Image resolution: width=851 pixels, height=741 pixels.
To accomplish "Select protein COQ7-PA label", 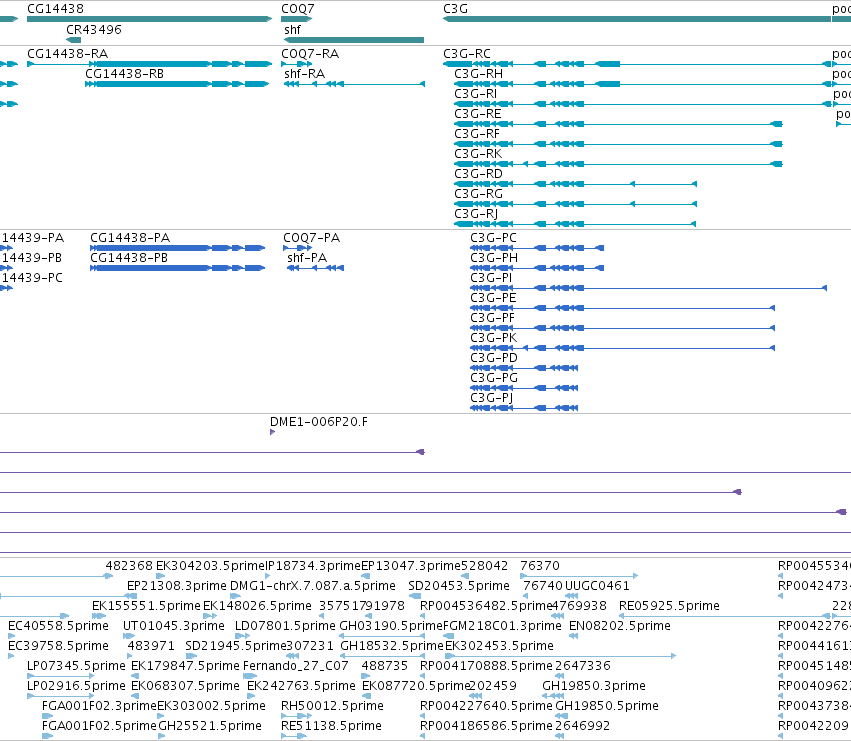I will coord(312,238).
